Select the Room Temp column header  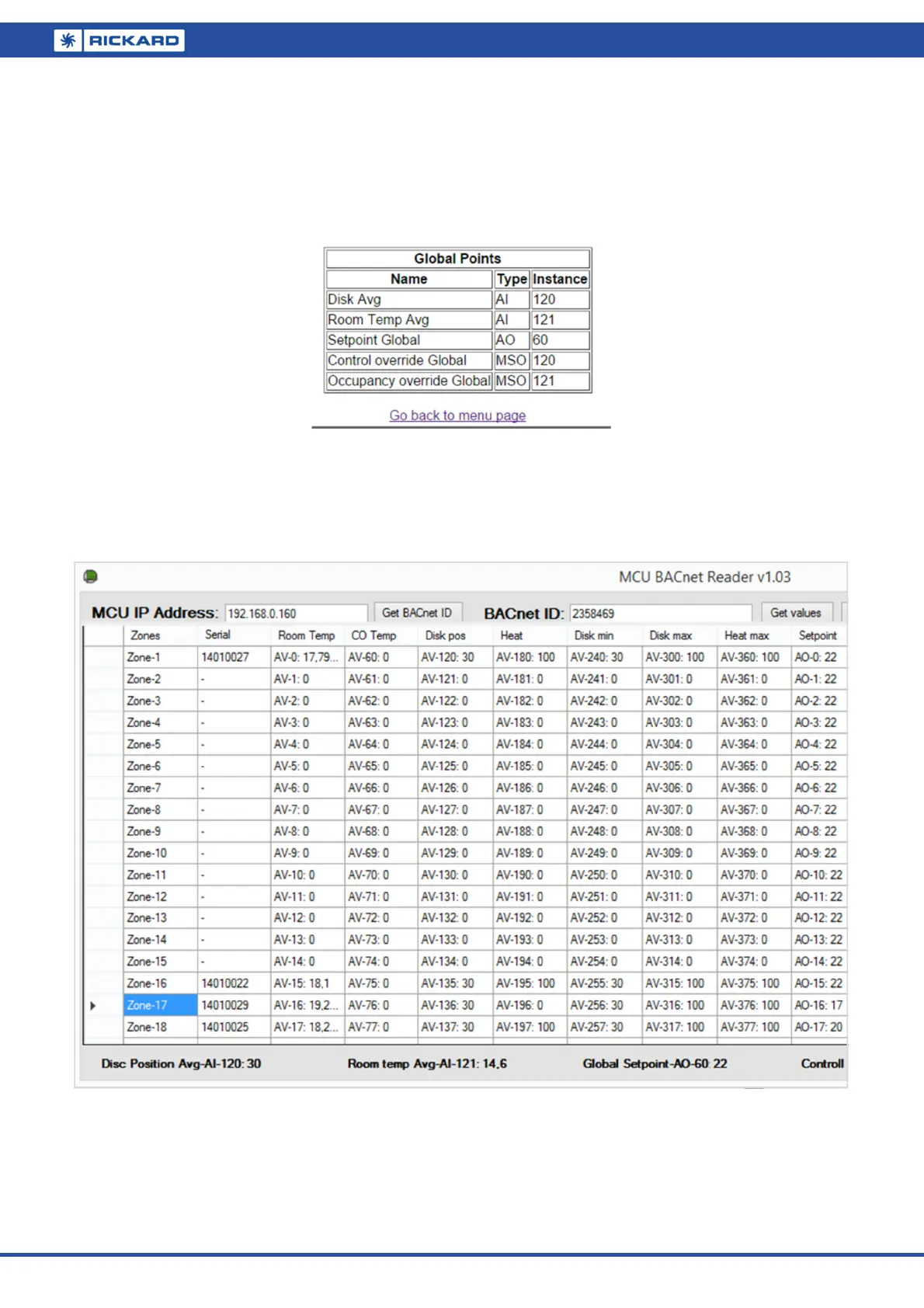[307, 635]
